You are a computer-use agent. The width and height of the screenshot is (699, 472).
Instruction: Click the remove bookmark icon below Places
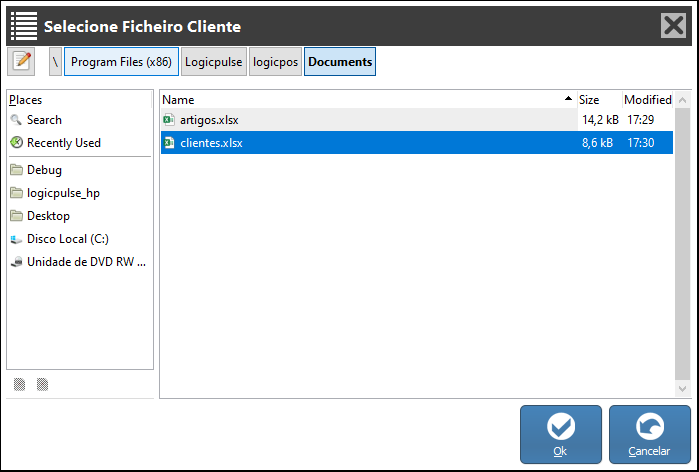point(42,384)
